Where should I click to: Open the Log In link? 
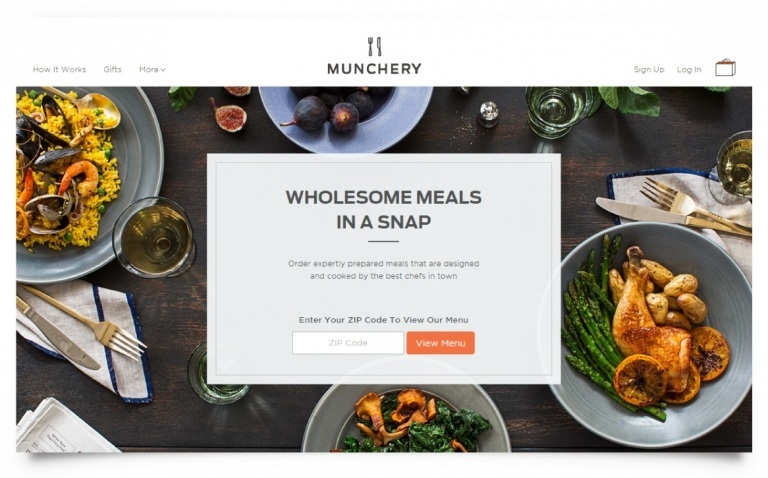tap(689, 70)
